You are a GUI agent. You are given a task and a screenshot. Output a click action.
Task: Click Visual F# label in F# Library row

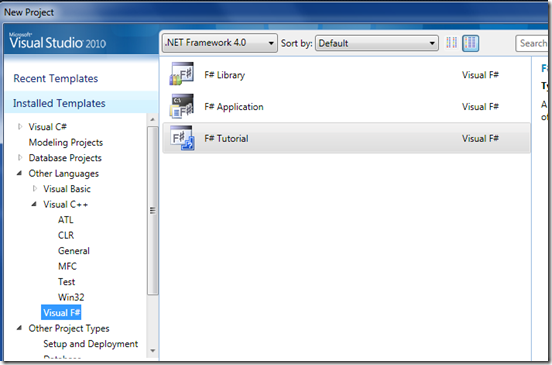(480, 75)
